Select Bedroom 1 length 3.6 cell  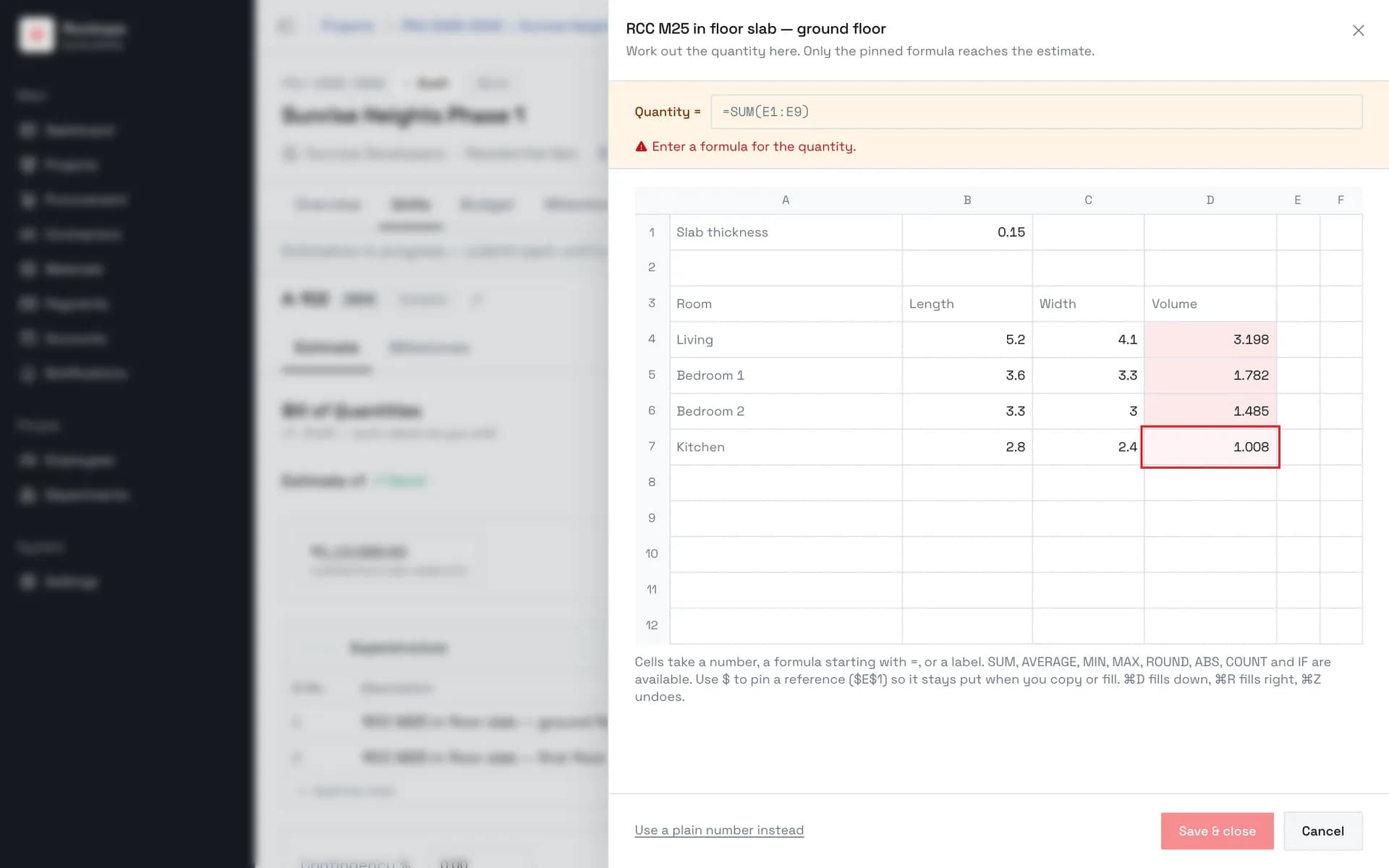pos(967,375)
